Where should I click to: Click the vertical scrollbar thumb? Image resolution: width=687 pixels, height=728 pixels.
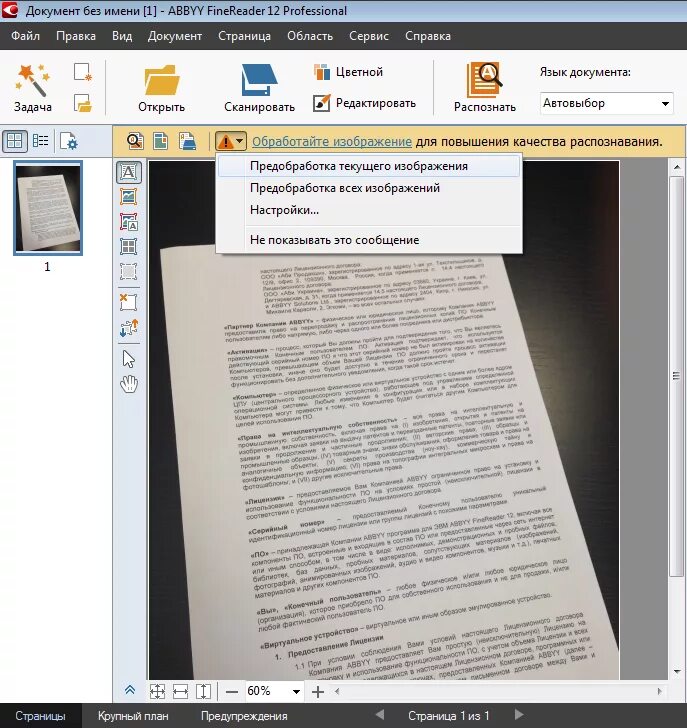(676, 376)
